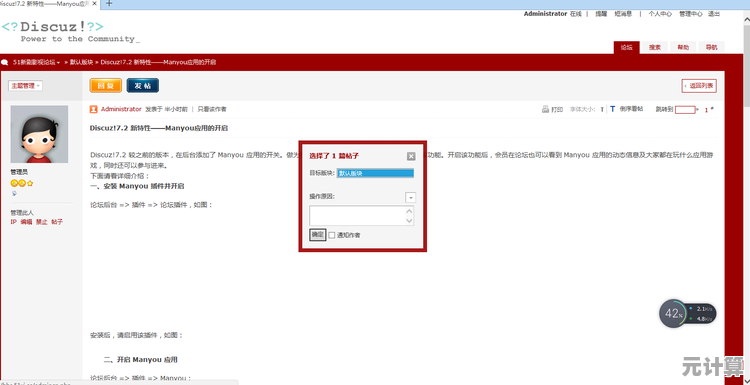Expand the 主题管理 dropdown
The height and width of the screenshot is (385, 750).
(25, 86)
